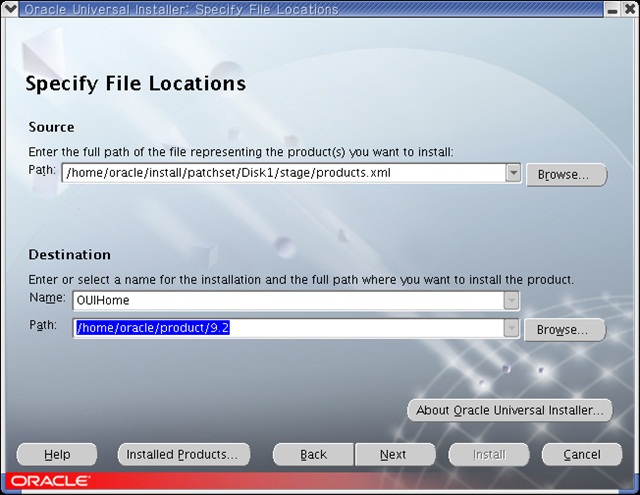The width and height of the screenshot is (640, 495).
Task: Click the Source section label
Action: [51, 127]
